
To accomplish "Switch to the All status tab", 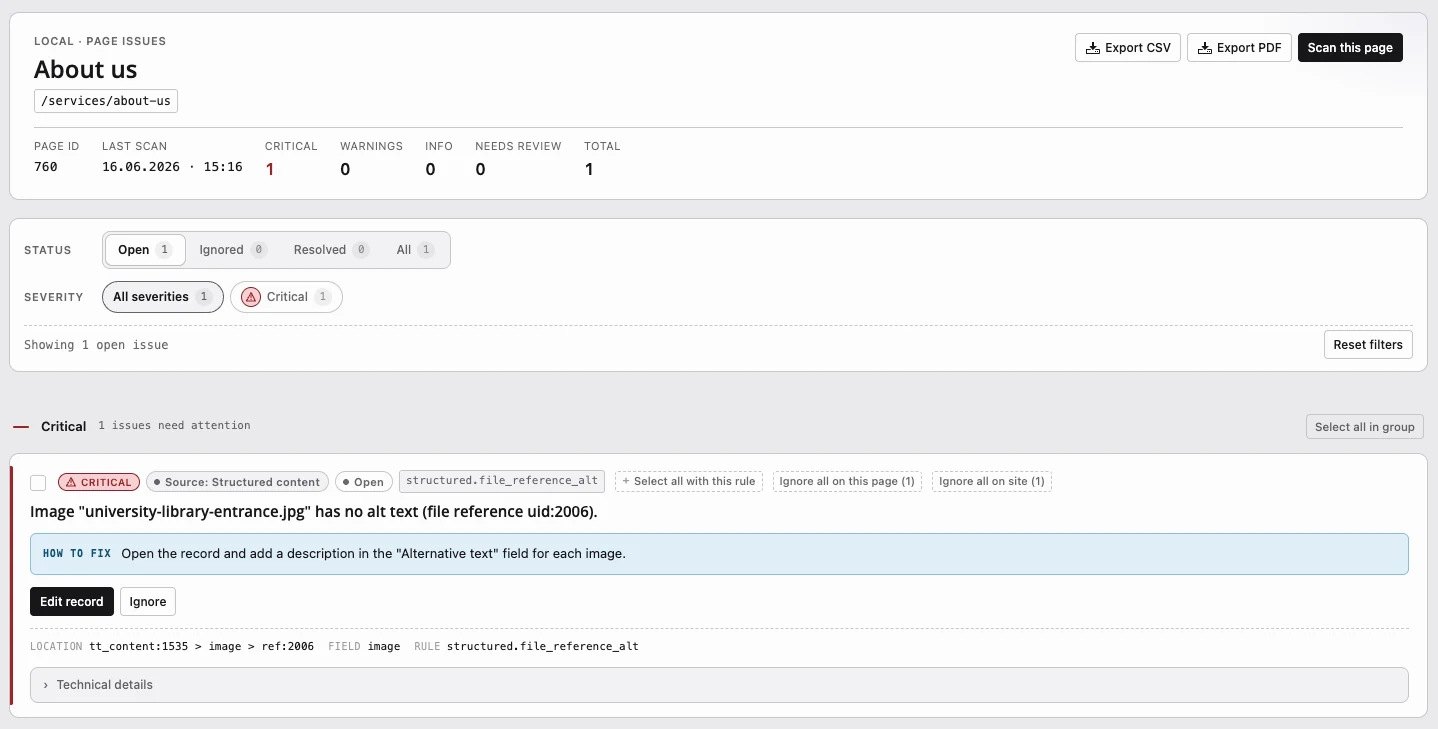I will (415, 250).
